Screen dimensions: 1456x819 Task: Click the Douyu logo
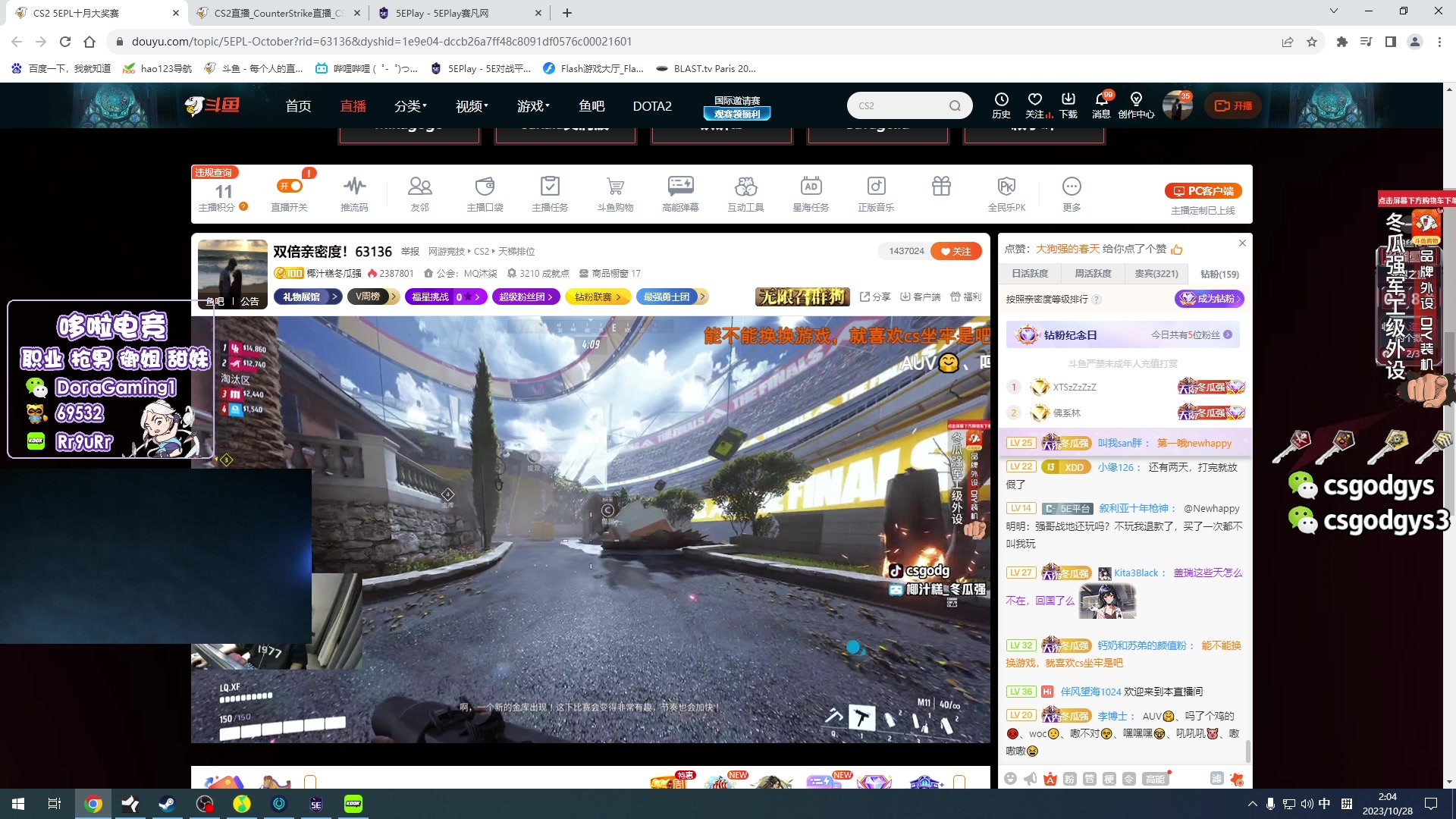212,105
